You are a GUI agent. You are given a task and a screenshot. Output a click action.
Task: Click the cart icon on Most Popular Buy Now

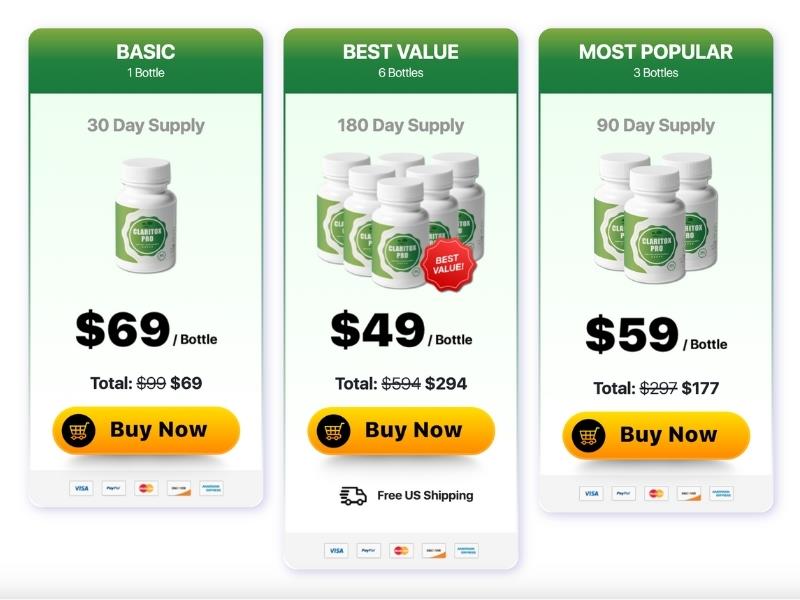[588, 435]
